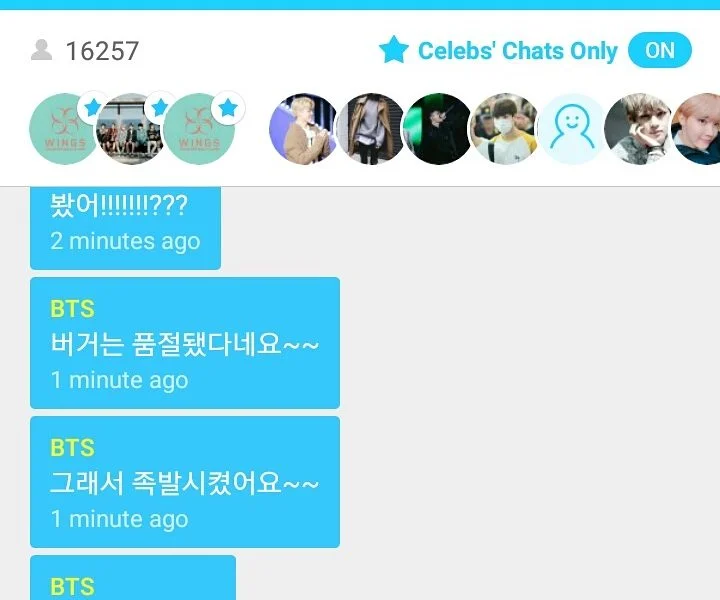Open viewer avatar with long tan coat
The image size is (720, 600).
(371, 129)
